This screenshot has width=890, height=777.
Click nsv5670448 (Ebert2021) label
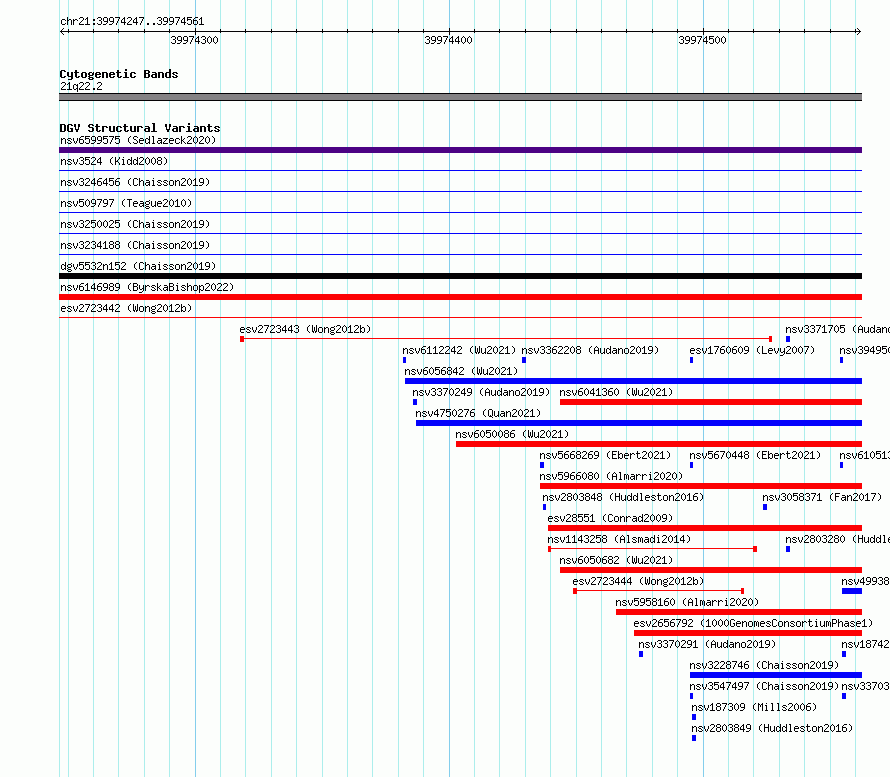click(755, 455)
